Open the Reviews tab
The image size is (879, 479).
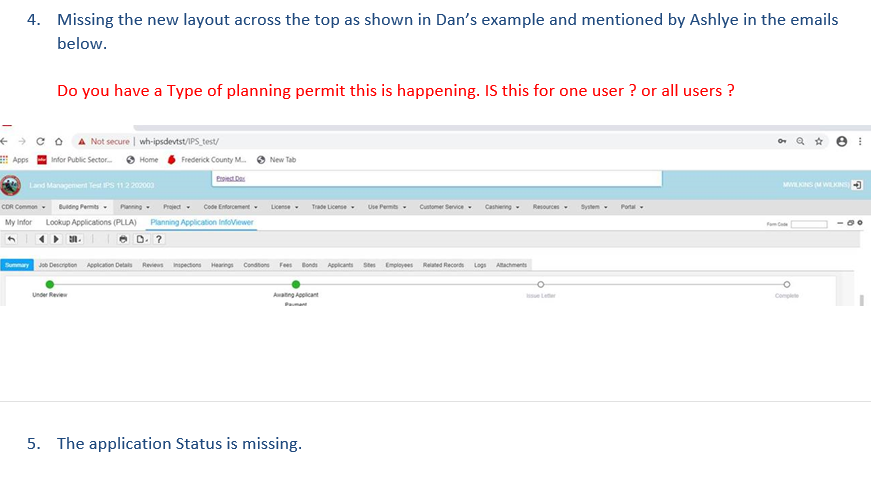tap(152, 265)
